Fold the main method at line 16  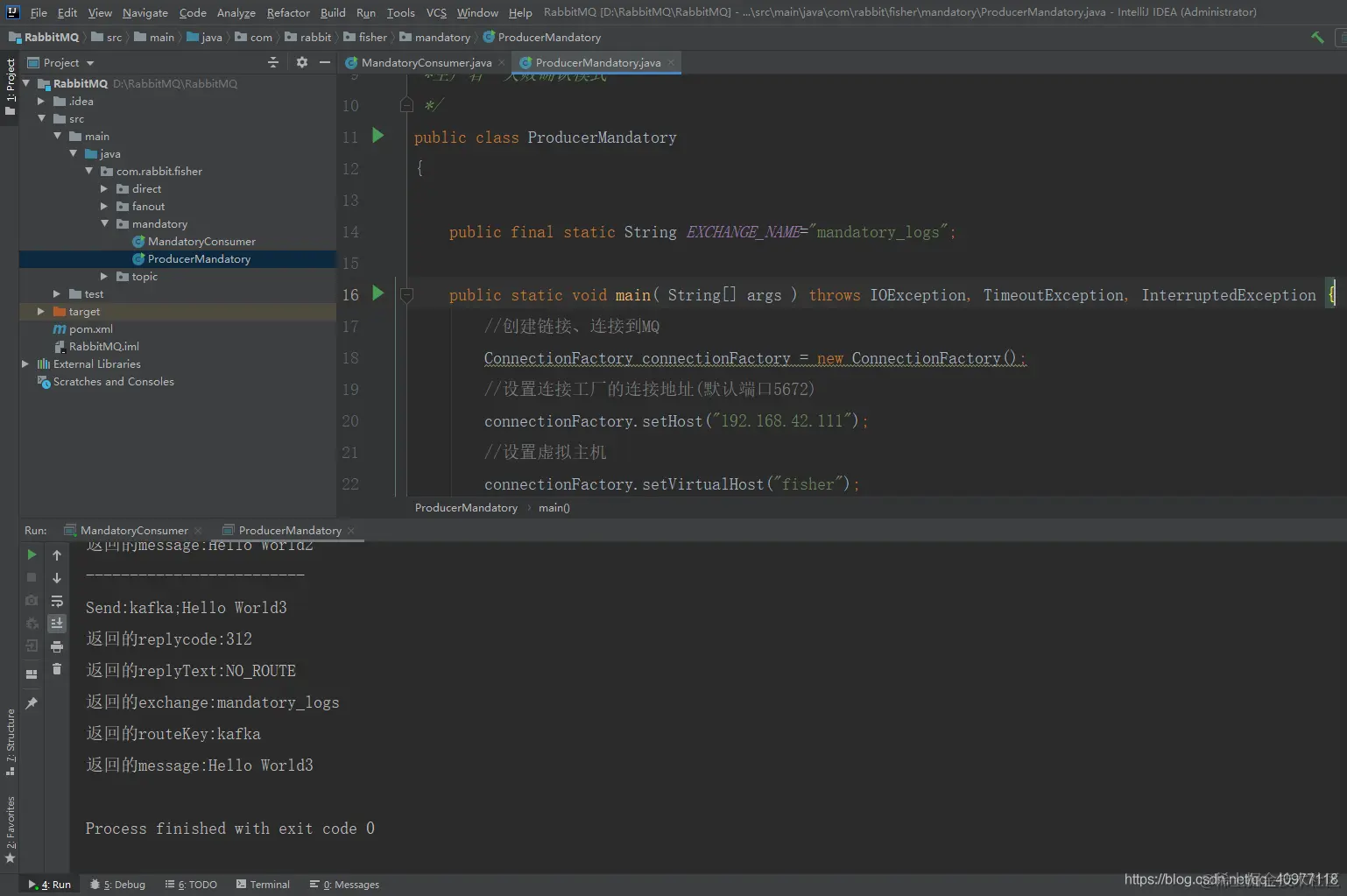406,295
